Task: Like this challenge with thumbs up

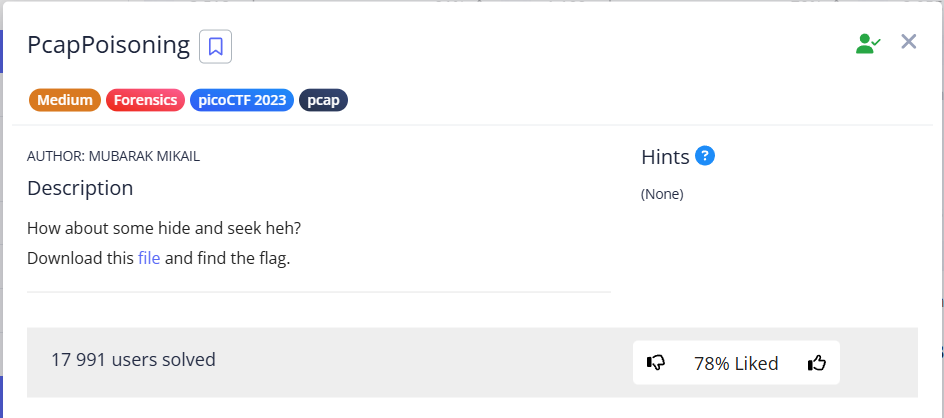Action: [817, 363]
